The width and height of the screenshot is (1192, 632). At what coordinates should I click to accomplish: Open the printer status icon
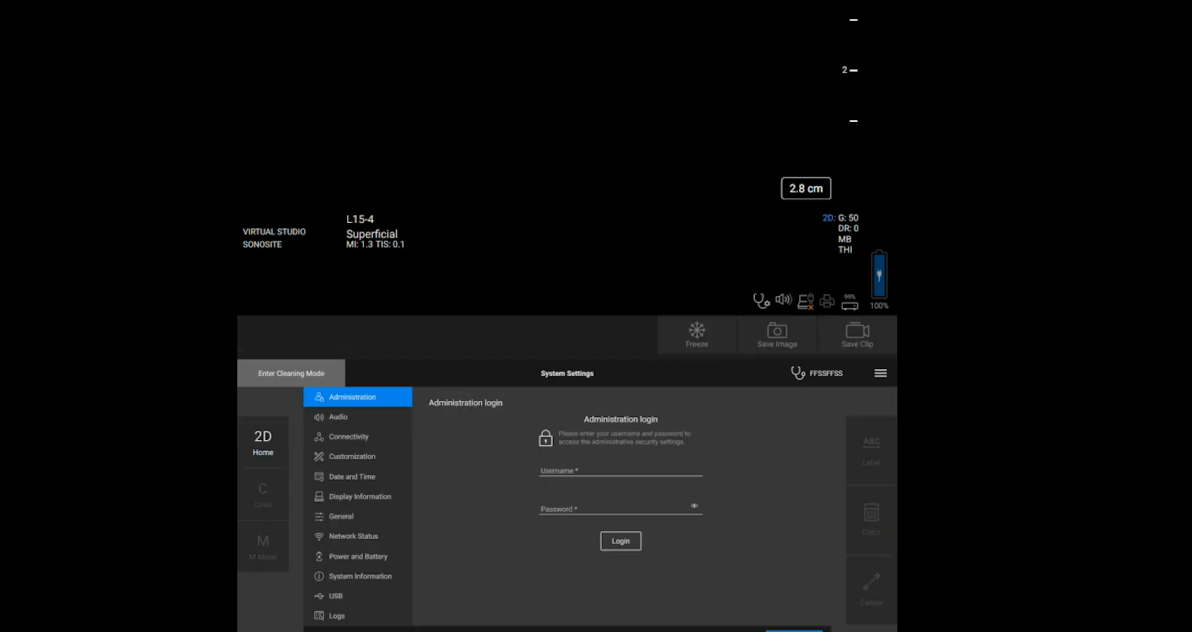pos(827,300)
